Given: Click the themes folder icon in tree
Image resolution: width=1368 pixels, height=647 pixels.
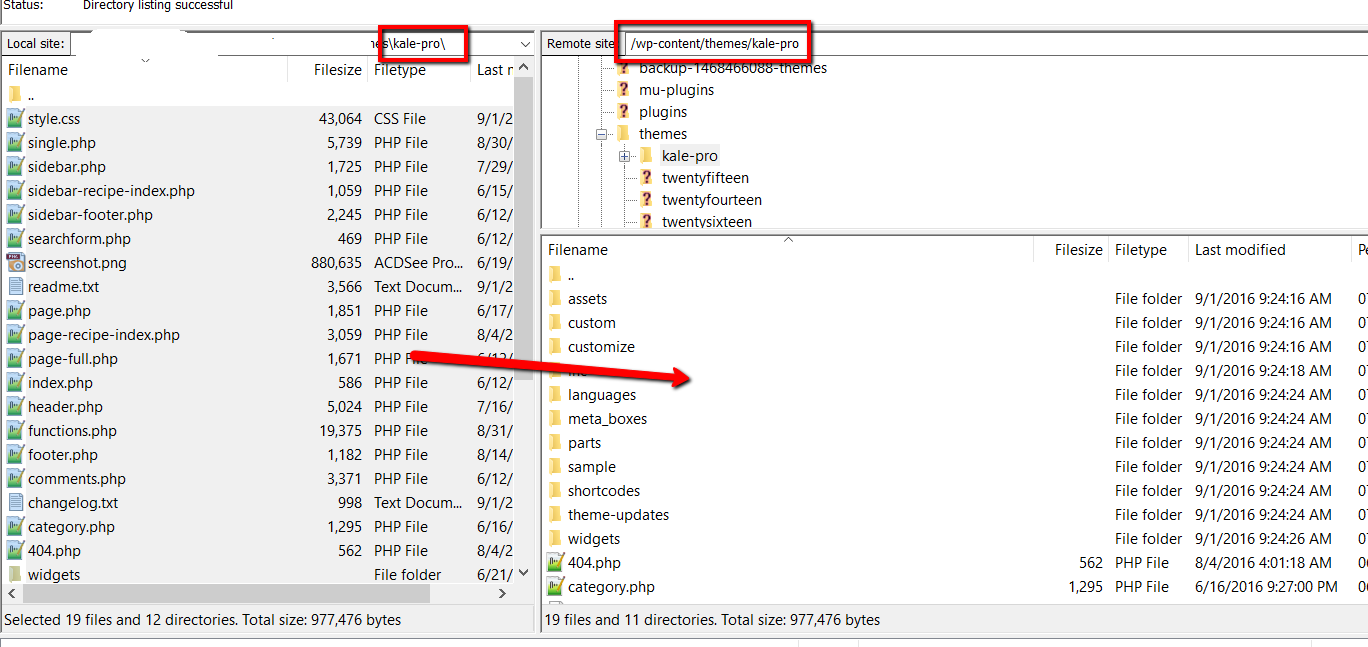Looking at the screenshot, I should tap(624, 134).
